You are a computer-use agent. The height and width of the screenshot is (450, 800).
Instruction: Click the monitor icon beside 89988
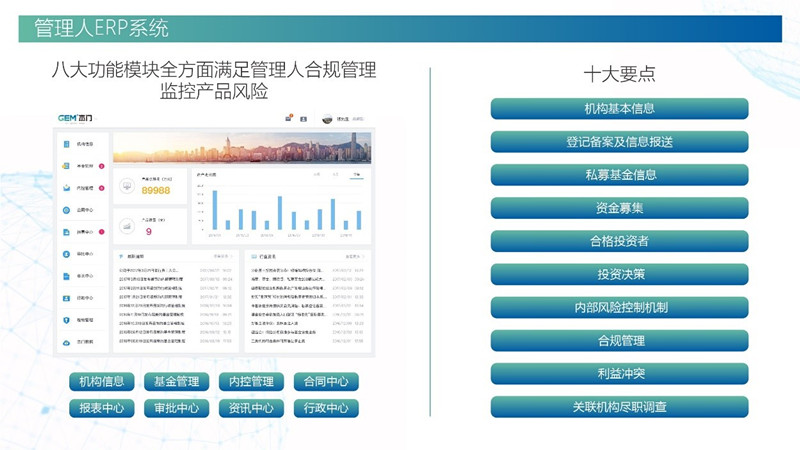[127, 186]
